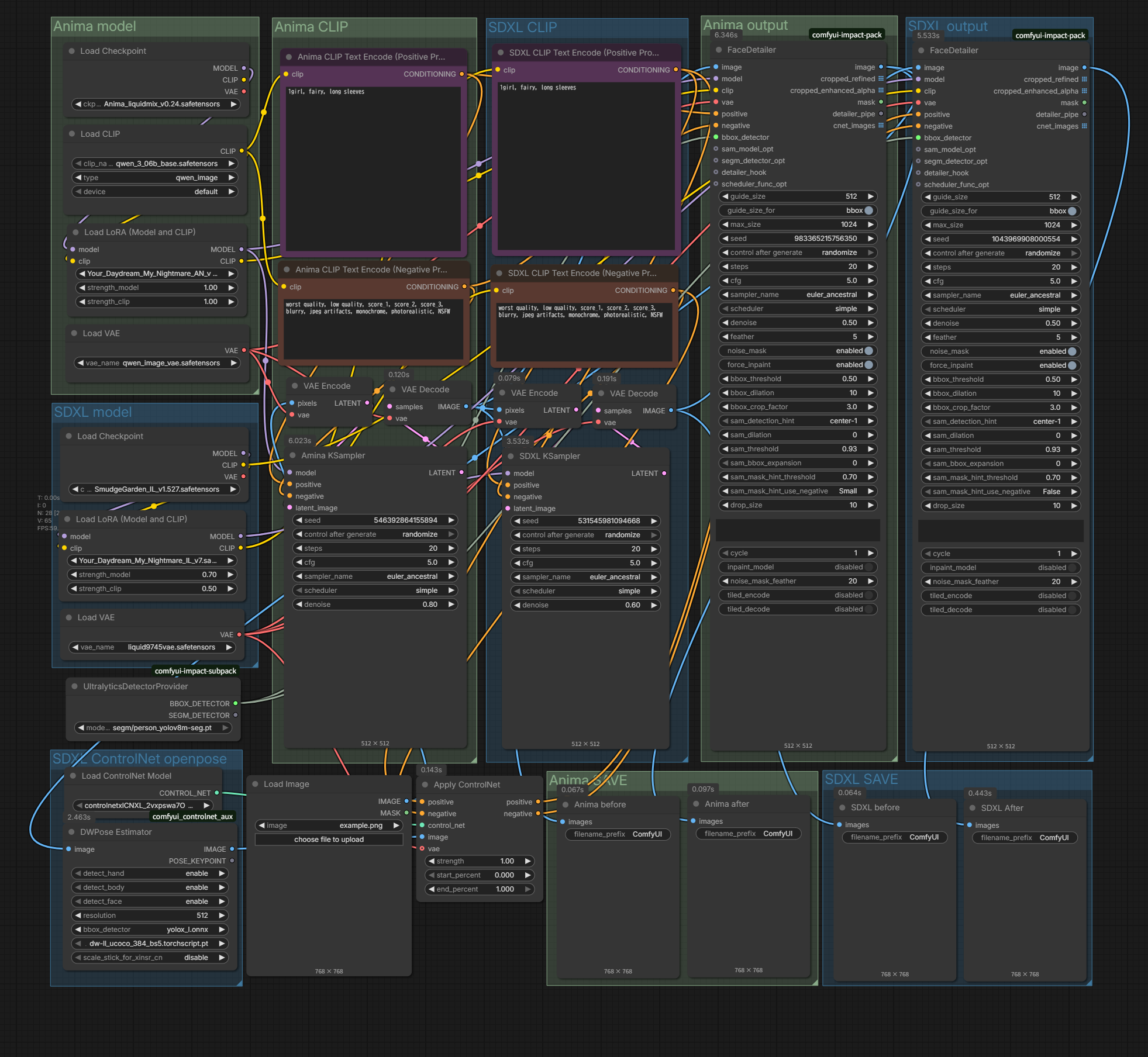The height and width of the screenshot is (1057, 1148).
Task: Click end_percent value in Apply ControlNet
Action: (x=505, y=889)
